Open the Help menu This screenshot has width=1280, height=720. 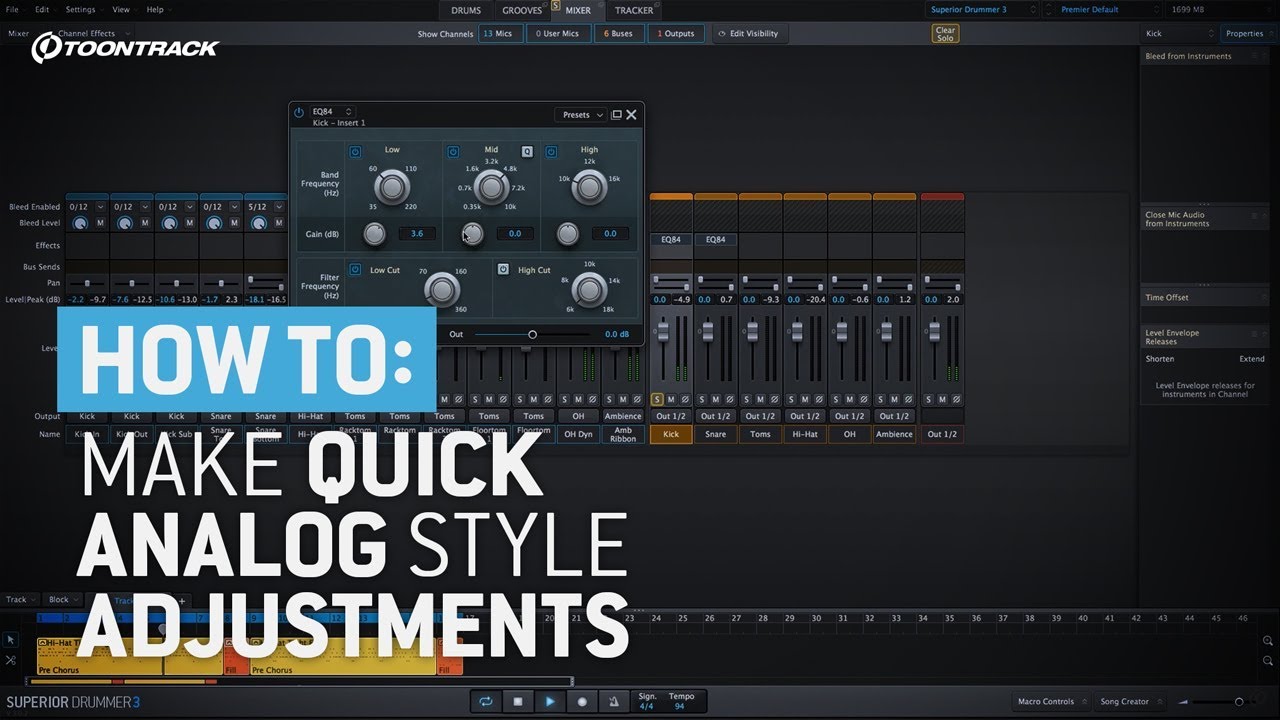click(155, 9)
